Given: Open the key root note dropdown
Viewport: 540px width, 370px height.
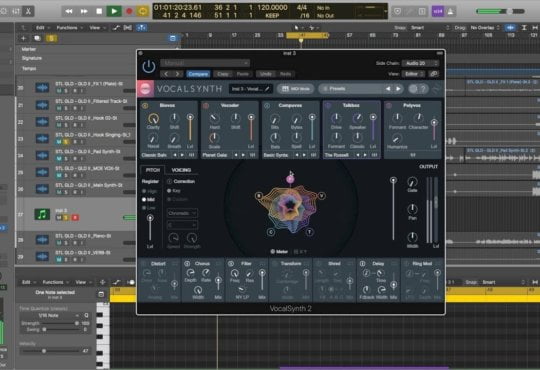Looking at the screenshot, I should point(182,225).
